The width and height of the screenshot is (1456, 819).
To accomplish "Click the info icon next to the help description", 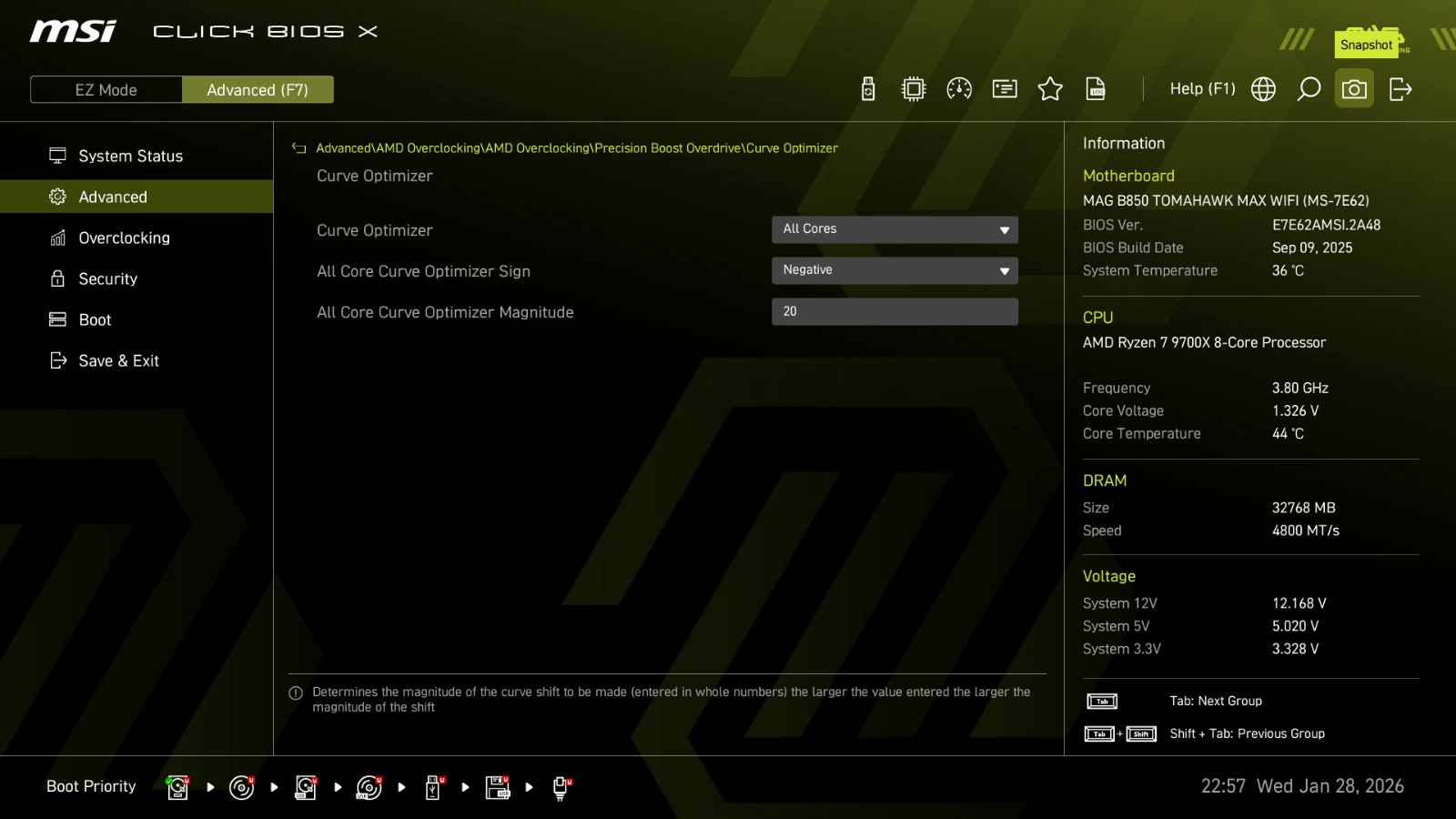I will click(x=296, y=693).
